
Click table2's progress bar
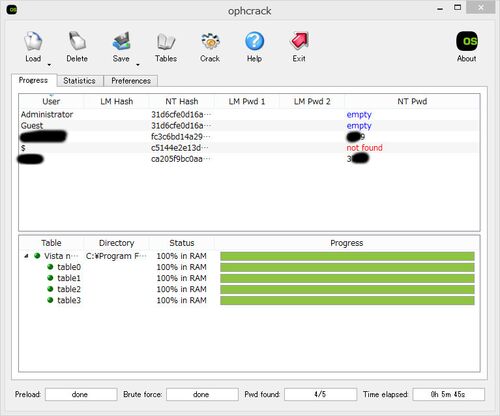pos(347,289)
